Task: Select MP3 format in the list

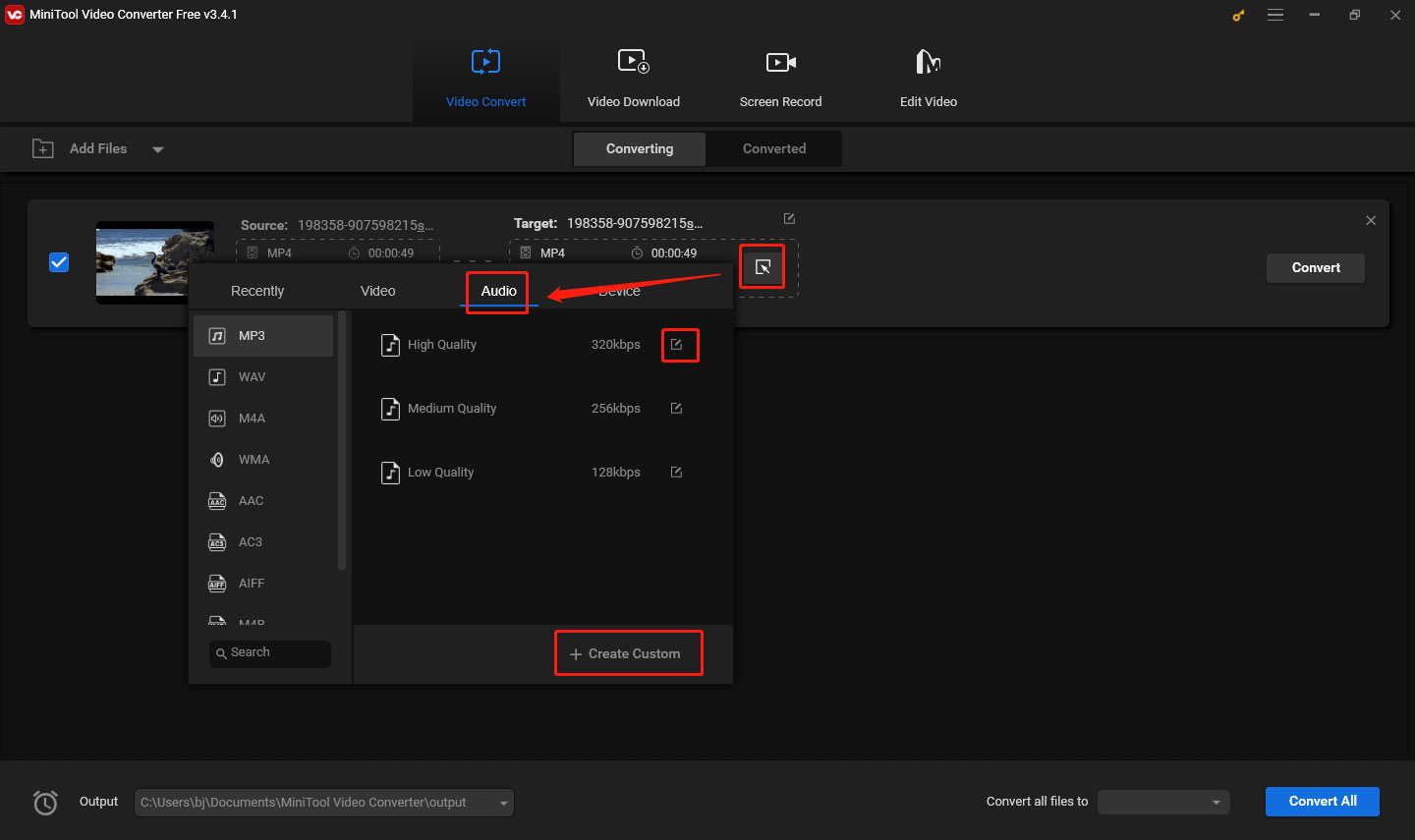Action: coord(263,336)
